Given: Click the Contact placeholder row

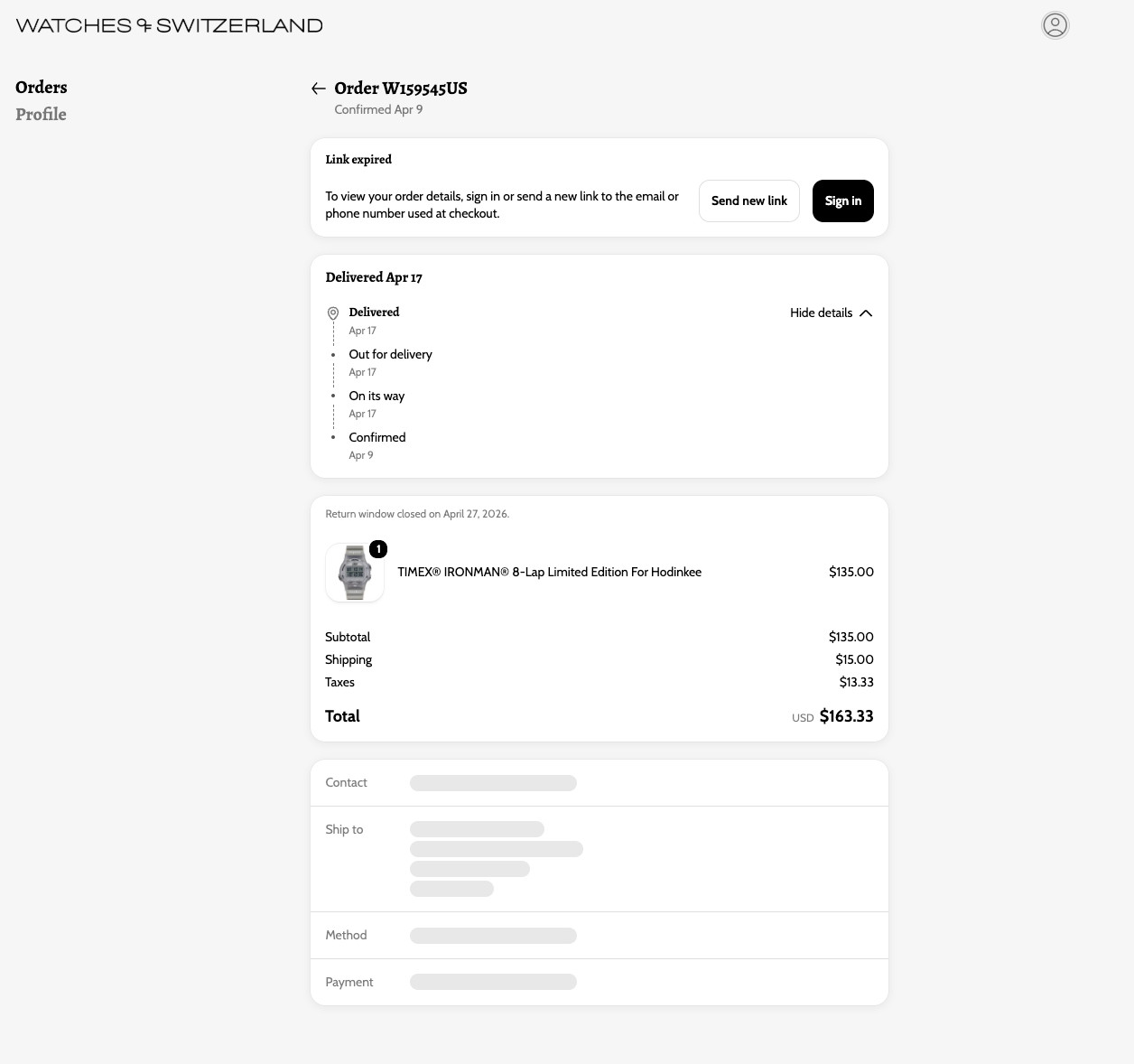Looking at the screenshot, I should (x=600, y=783).
